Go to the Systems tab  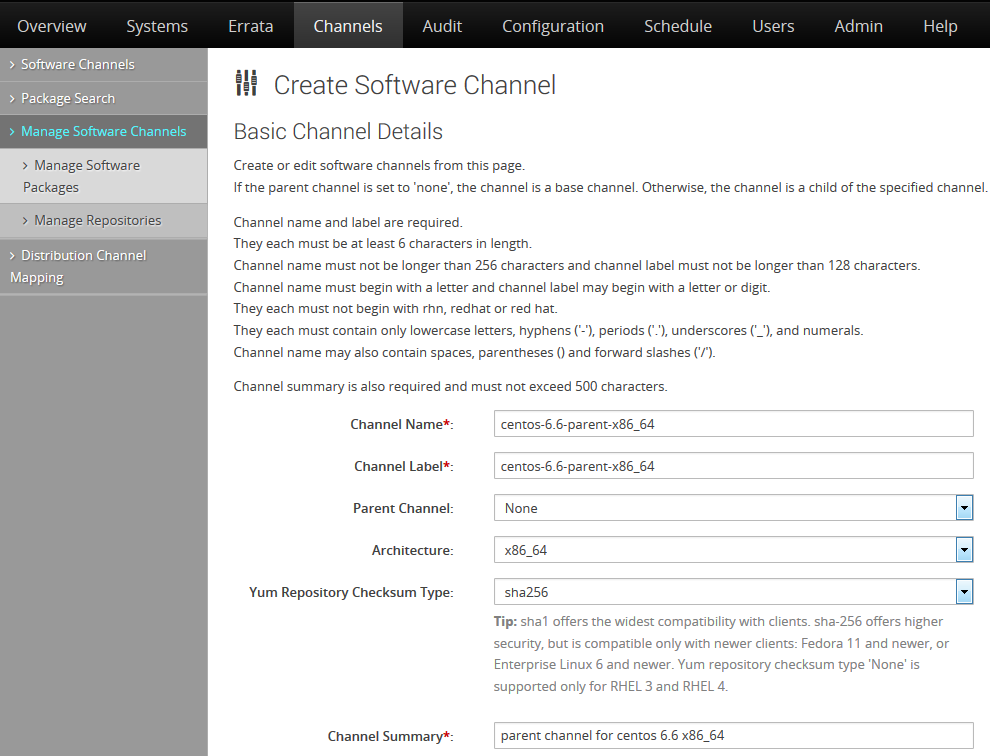(x=157, y=26)
